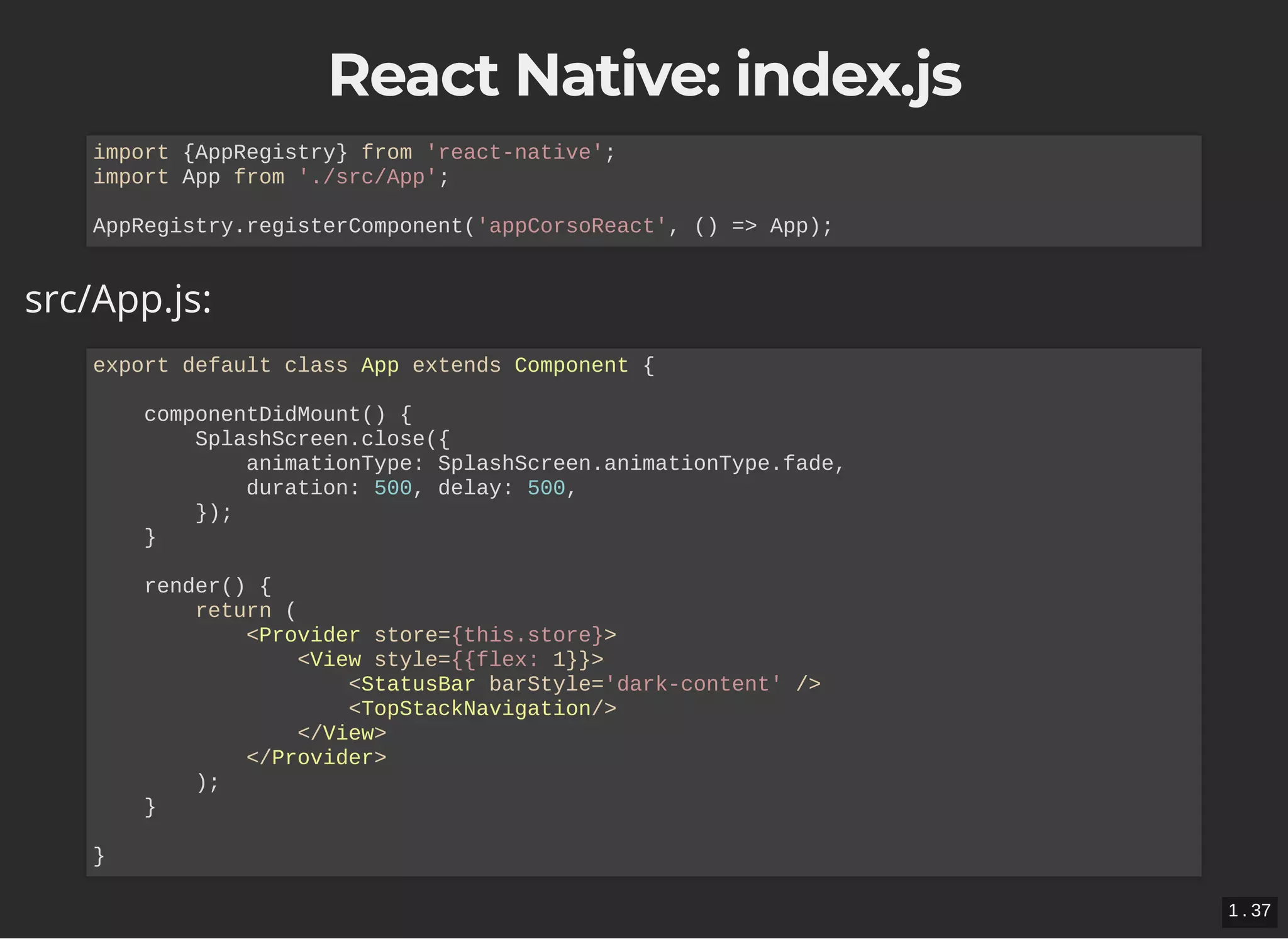
Task: Click the <StatusBar barStyle='dark-content' /> line
Action: coord(585,685)
